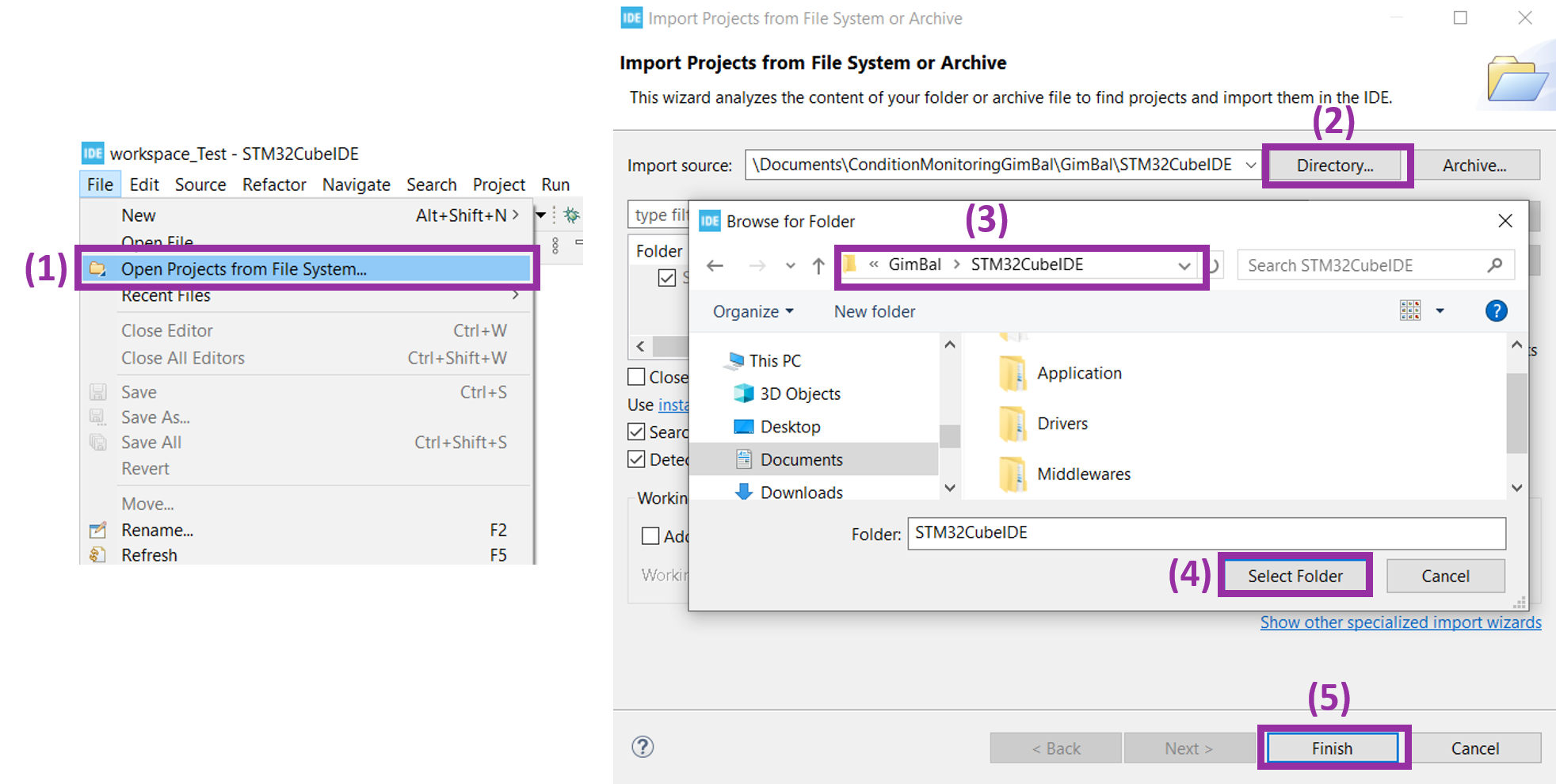The height and width of the screenshot is (784, 1556).
Task: Toggle the Add to working sets checkbox
Action: (x=650, y=536)
